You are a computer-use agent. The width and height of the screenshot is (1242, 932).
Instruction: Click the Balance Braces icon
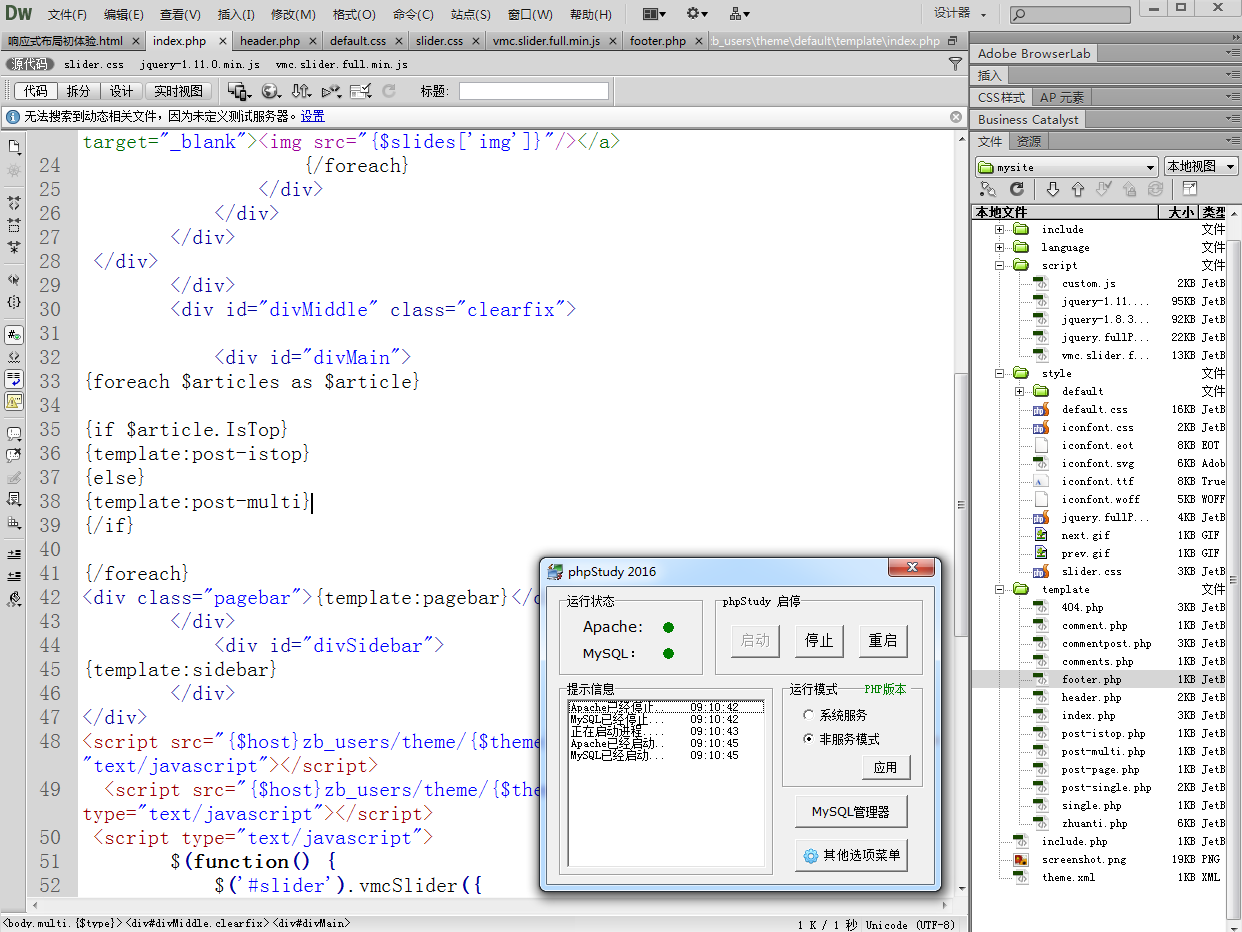(x=14, y=302)
